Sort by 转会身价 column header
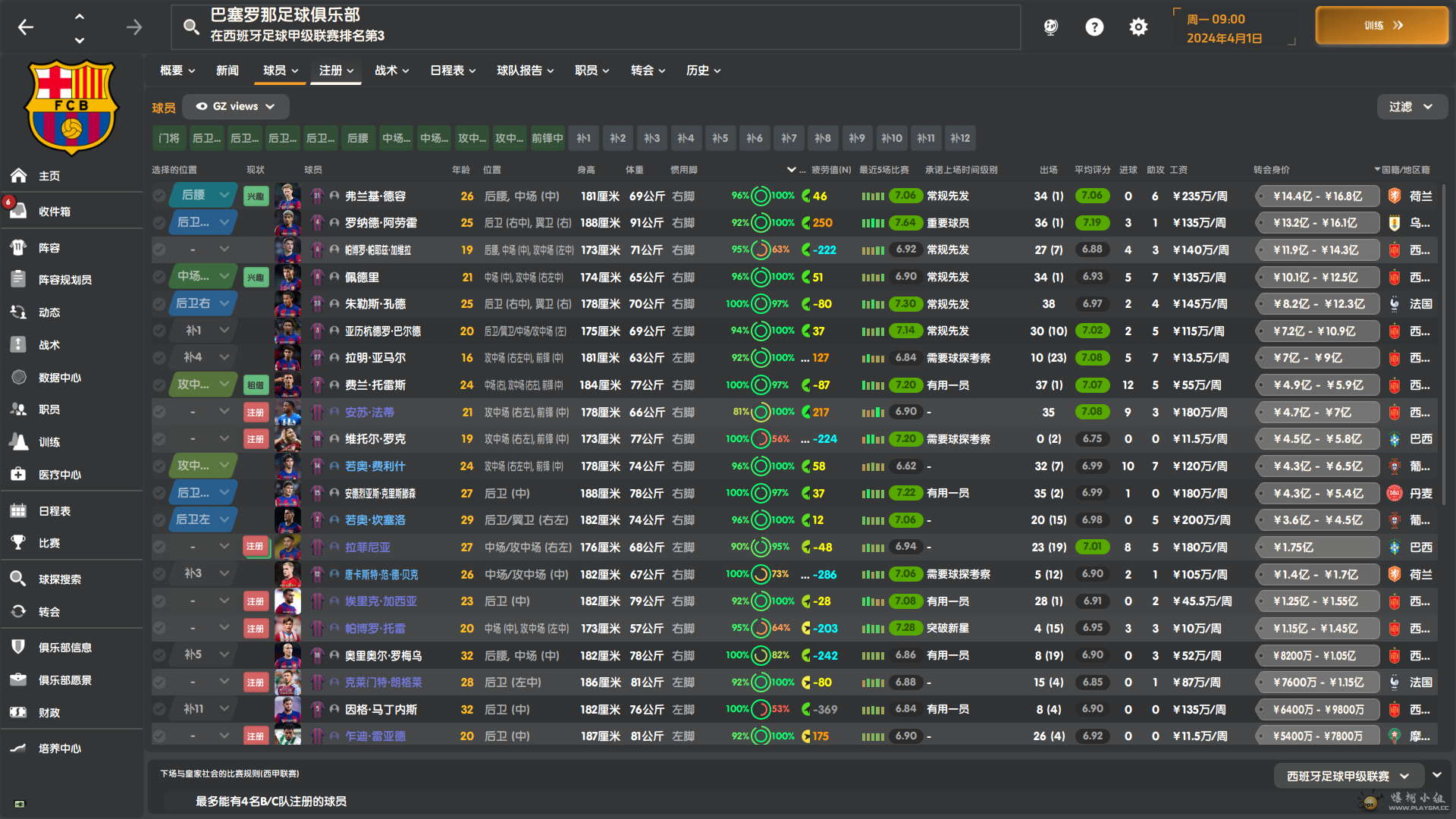1456x819 pixels. pos(1271,170)
